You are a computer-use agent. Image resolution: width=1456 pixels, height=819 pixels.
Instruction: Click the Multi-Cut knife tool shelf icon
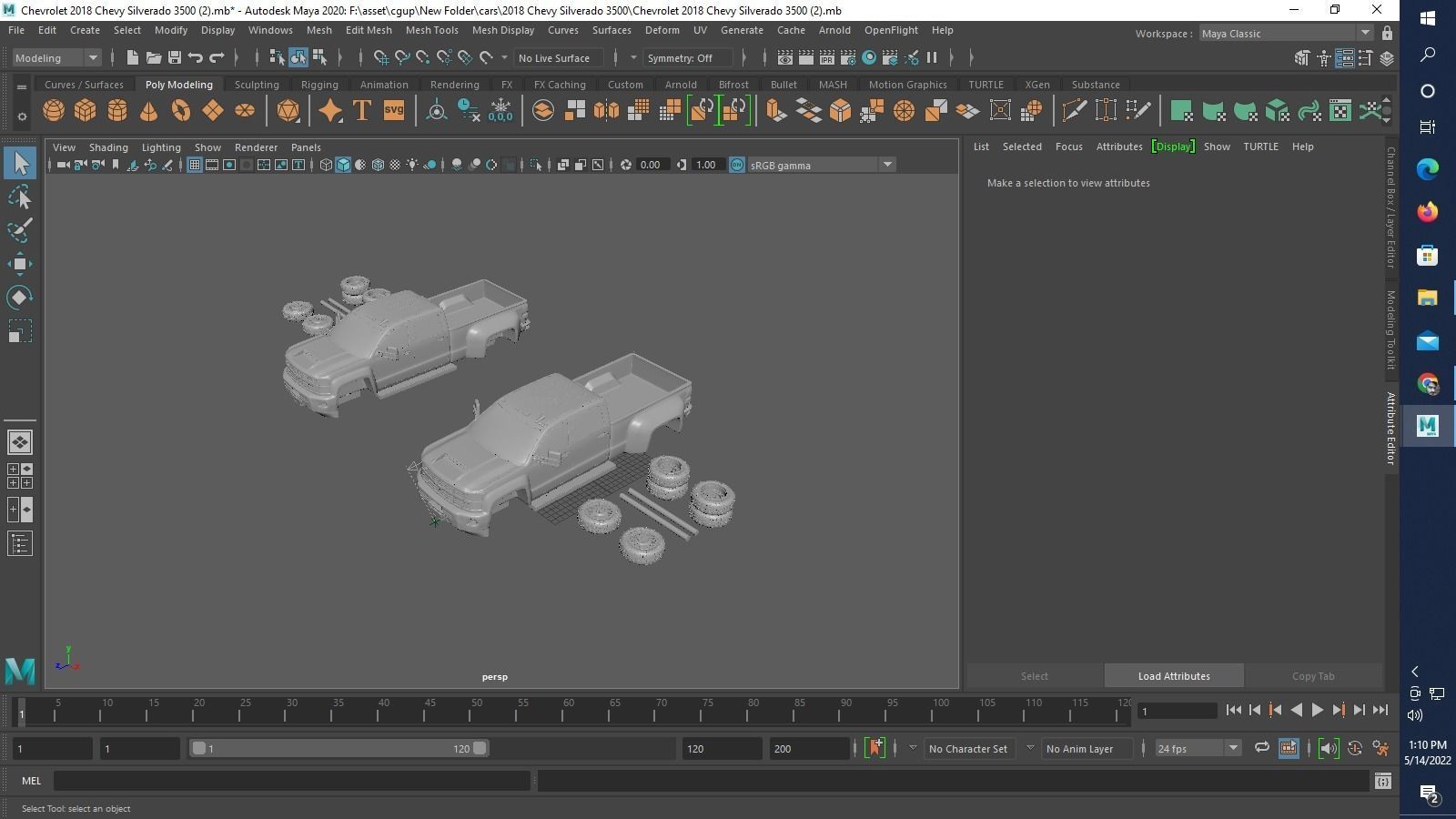pyautogui.click(x=1074, y=111)
